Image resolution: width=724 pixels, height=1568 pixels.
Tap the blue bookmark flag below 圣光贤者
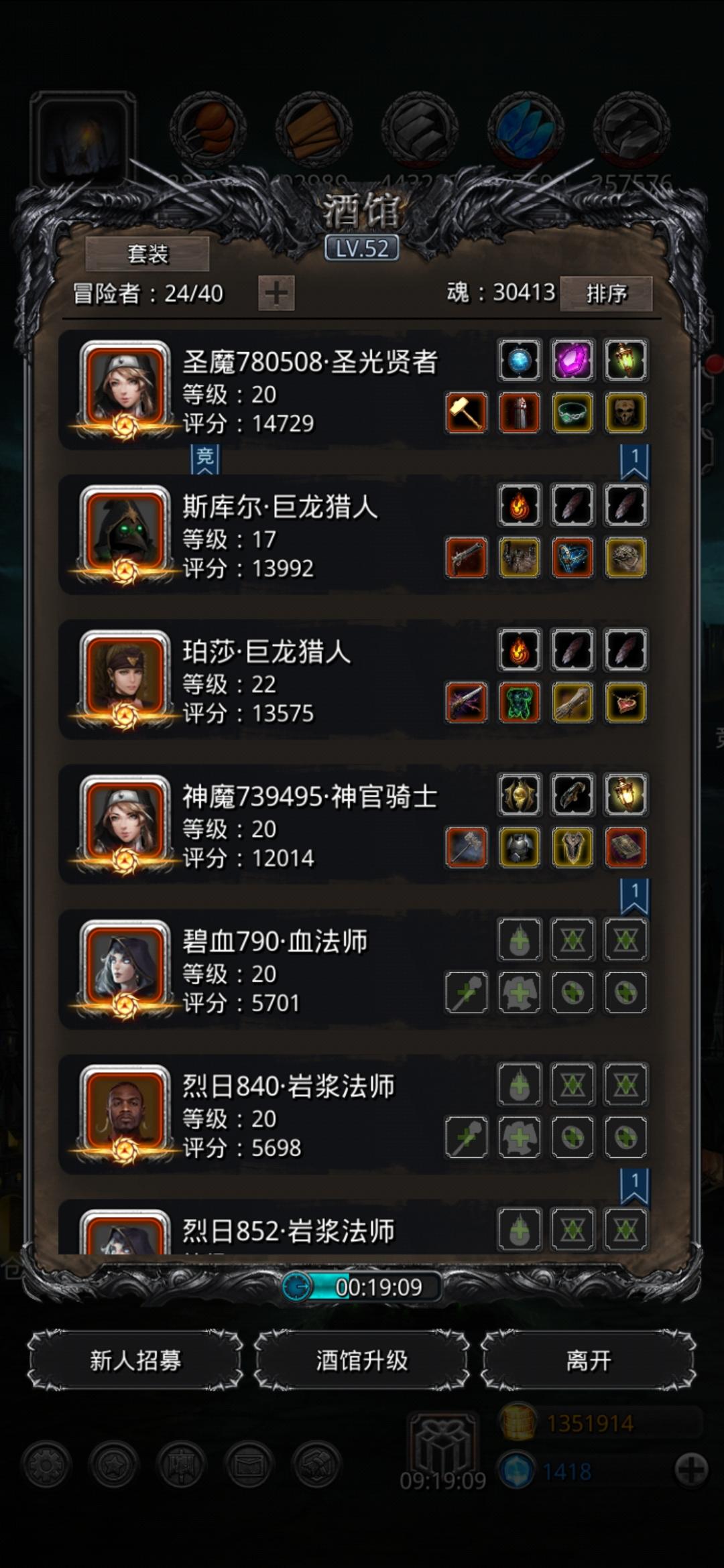634,462
